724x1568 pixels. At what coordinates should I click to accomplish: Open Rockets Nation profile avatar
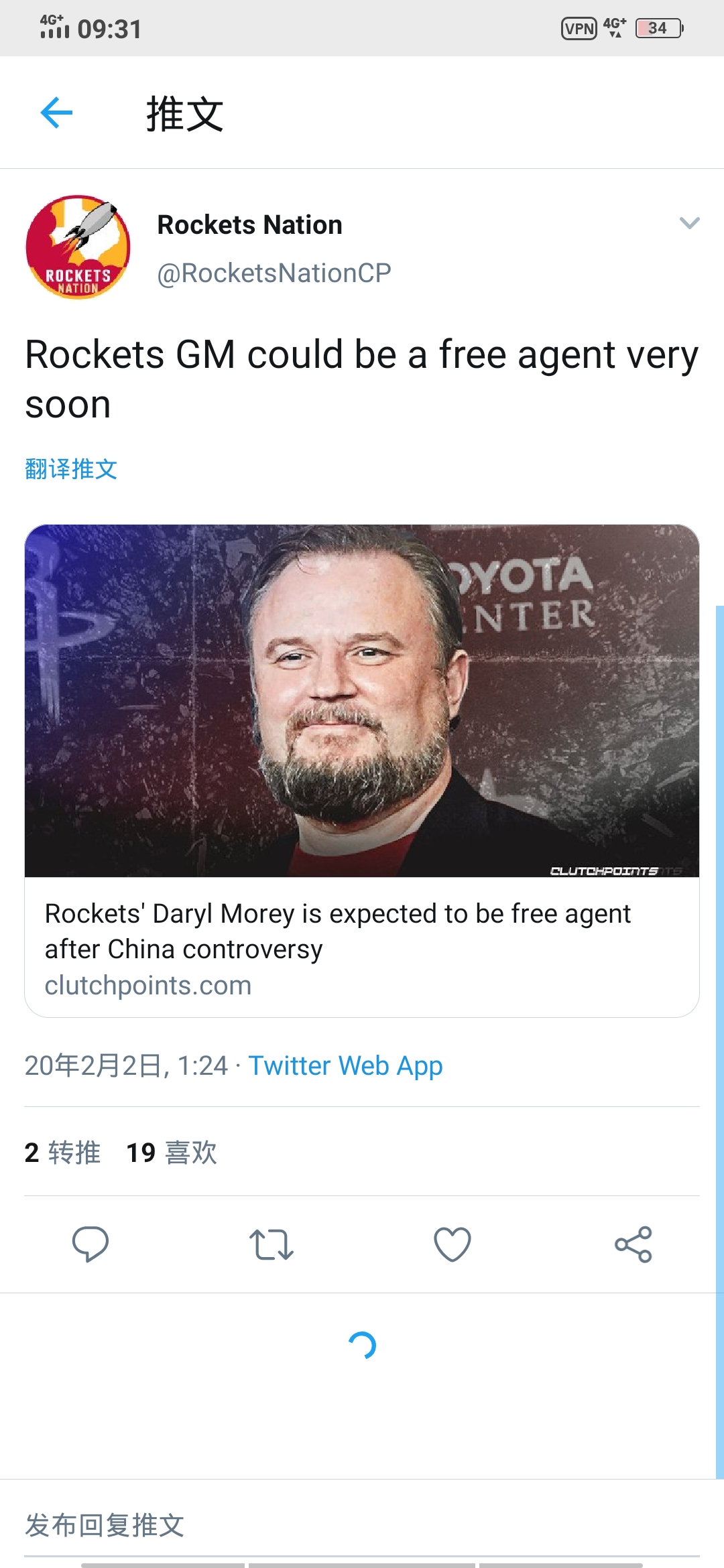(x=78, y=247)
